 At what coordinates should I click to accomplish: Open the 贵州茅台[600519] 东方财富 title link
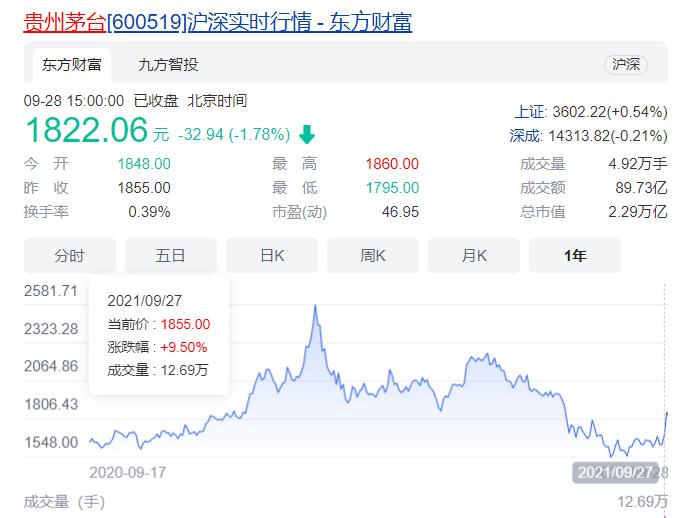pos(217,22)
